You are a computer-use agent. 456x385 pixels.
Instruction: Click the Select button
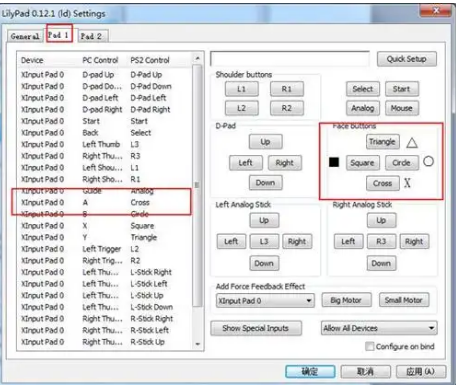click(x=363, y=89)
